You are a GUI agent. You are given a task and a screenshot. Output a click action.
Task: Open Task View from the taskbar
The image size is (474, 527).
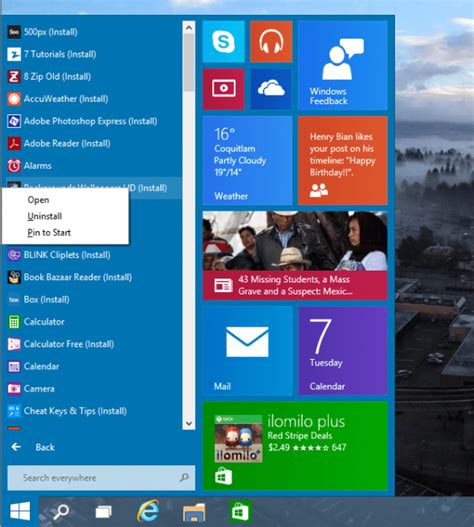[x=104, y=512]
